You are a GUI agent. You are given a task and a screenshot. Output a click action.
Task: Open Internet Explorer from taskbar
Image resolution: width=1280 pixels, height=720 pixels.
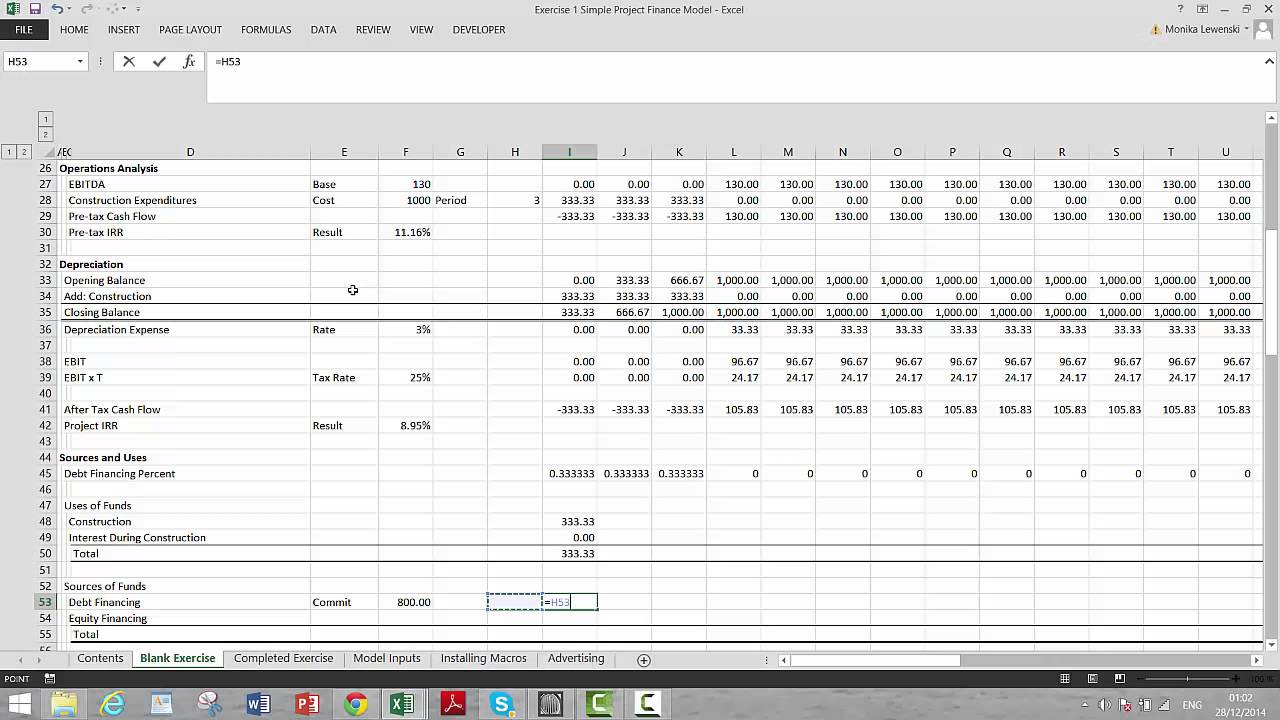coord(112,704)
